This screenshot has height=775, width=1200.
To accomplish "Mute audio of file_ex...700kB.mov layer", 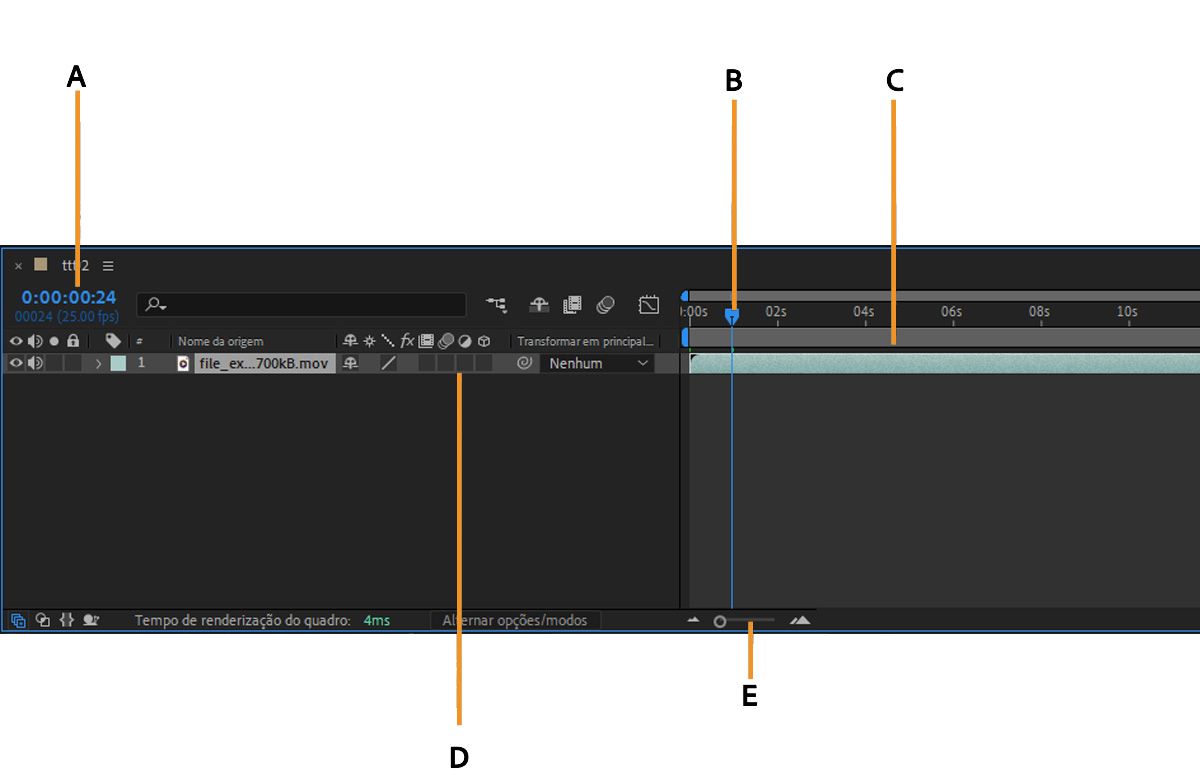I will click(x=35, y=363).
